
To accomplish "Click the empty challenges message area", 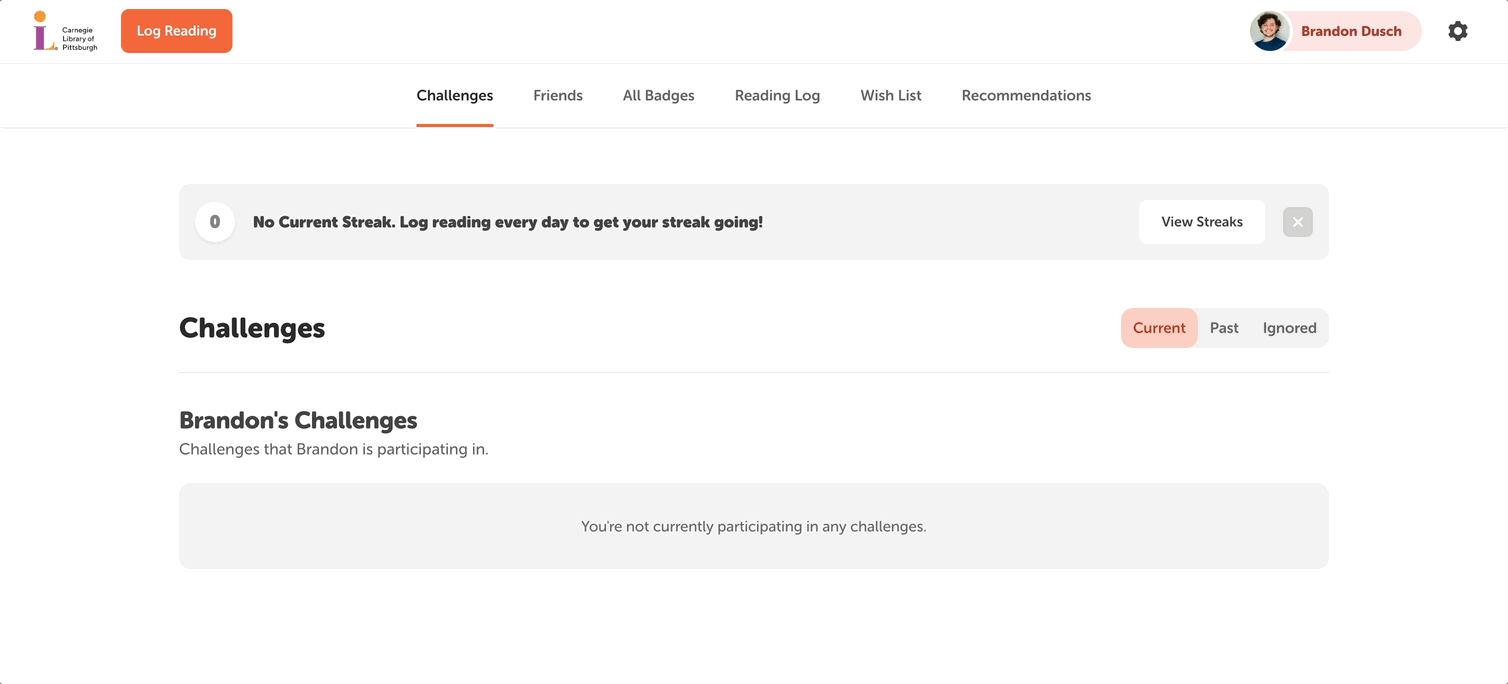I will pos(753,525).
